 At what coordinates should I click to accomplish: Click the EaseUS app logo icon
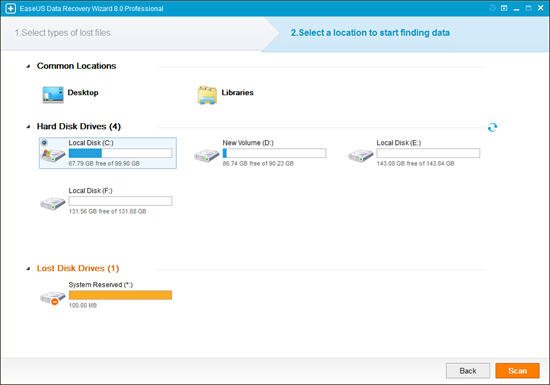click(x=10, y=8)
